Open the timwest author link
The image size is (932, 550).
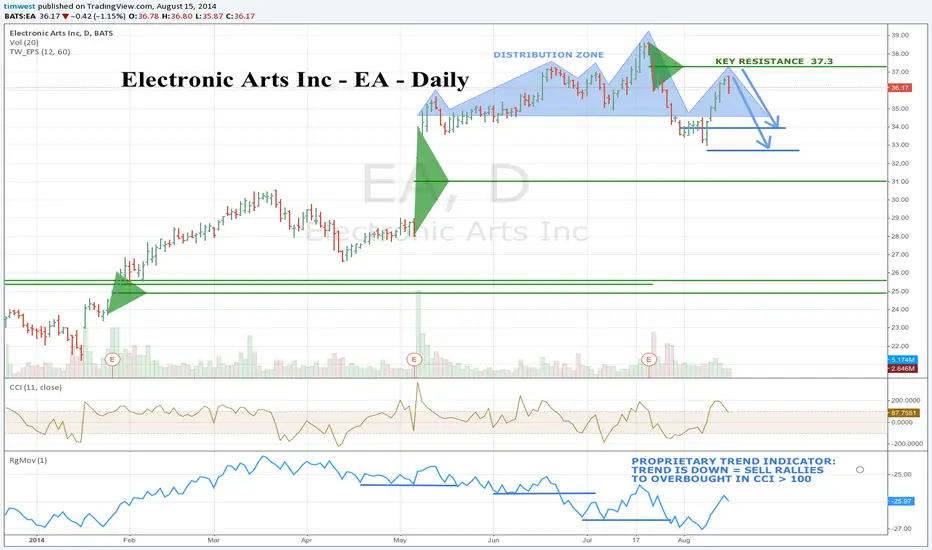(20, 6)
